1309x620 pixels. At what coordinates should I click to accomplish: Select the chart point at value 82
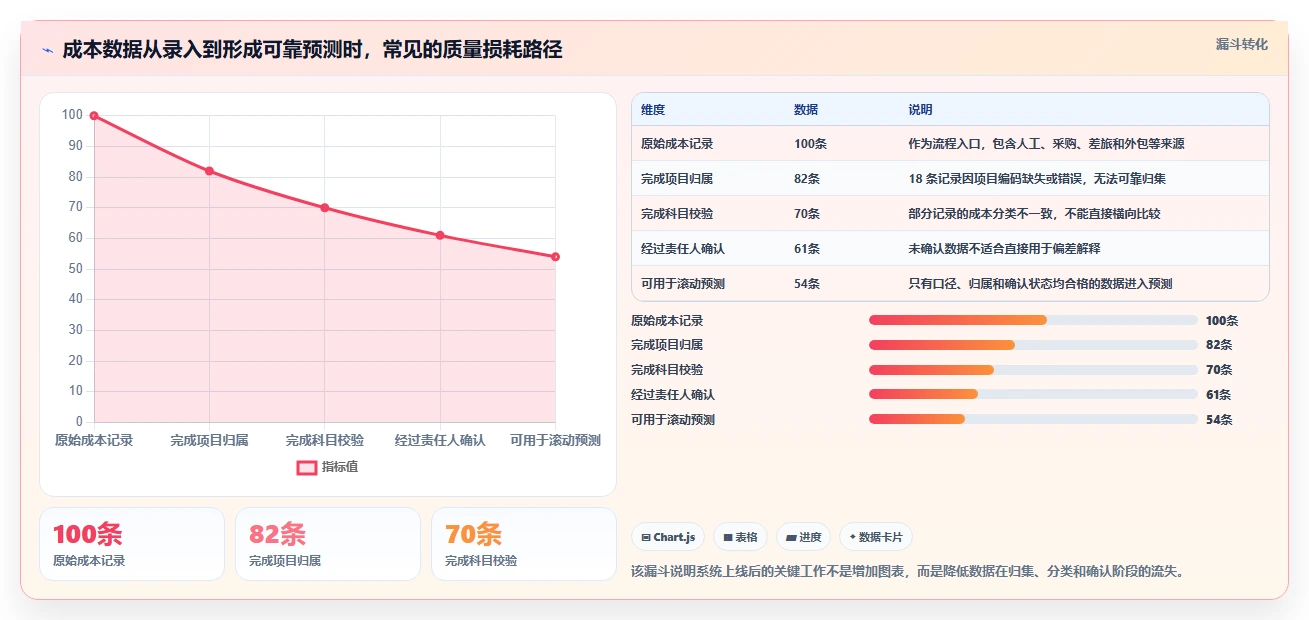click(209, 171)
